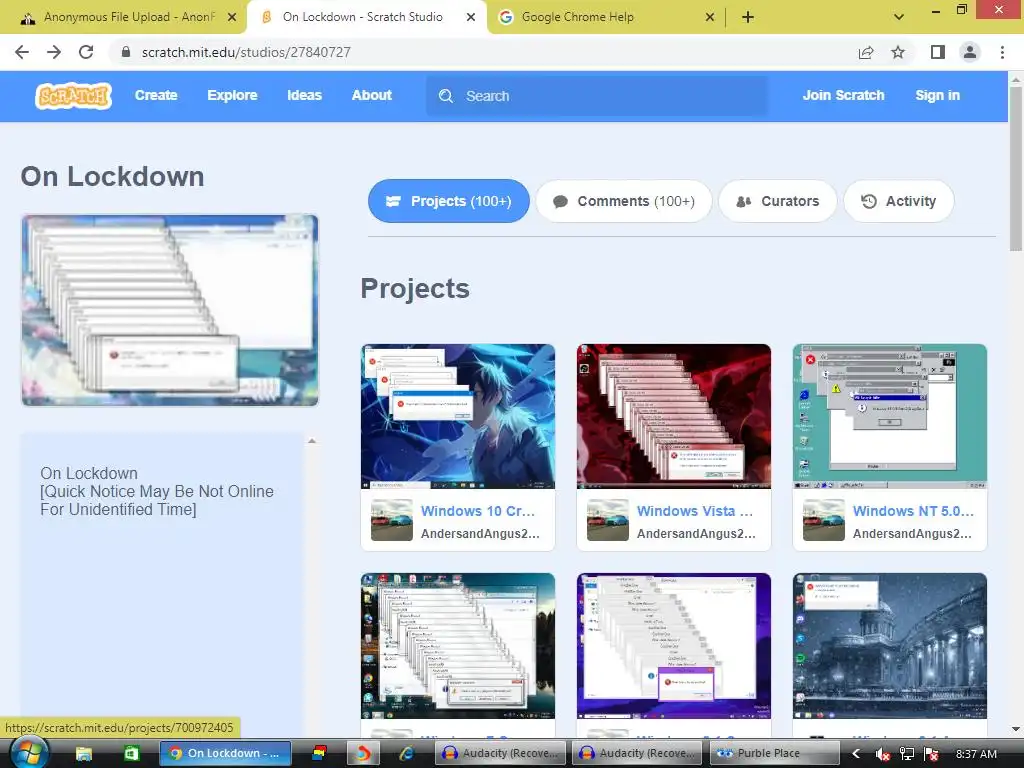Open the Windows Vista project thumbnail
This screenshot has height=768, width=1024.
point(674,417)
